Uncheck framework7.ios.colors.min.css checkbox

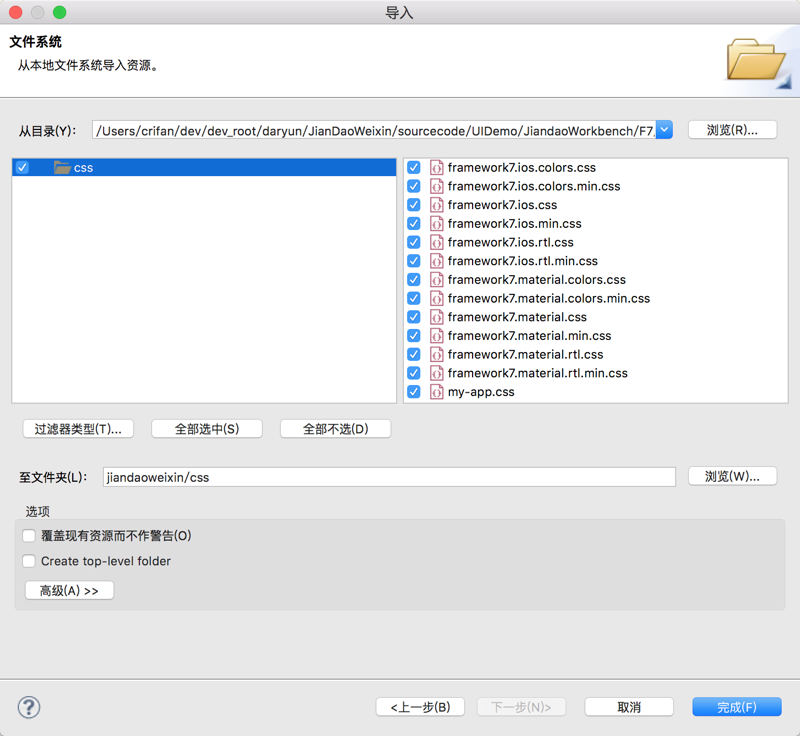[x=414, y=186]
